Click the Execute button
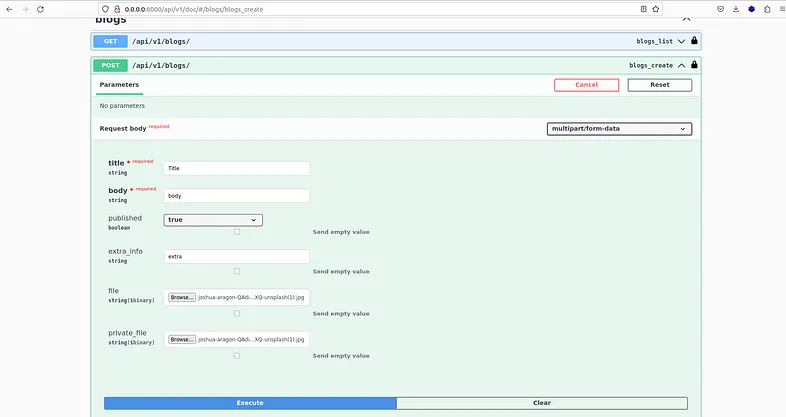786x417 pixels. [250, 403]
